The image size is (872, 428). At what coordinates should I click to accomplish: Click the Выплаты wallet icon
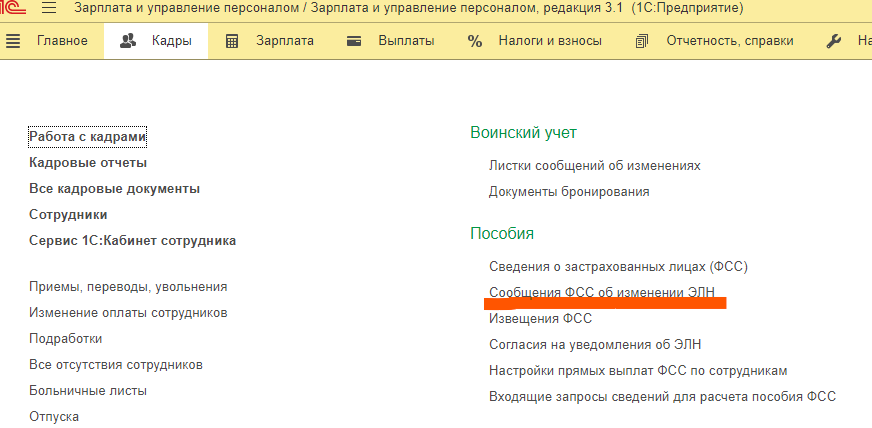click(x=354, y=41)
